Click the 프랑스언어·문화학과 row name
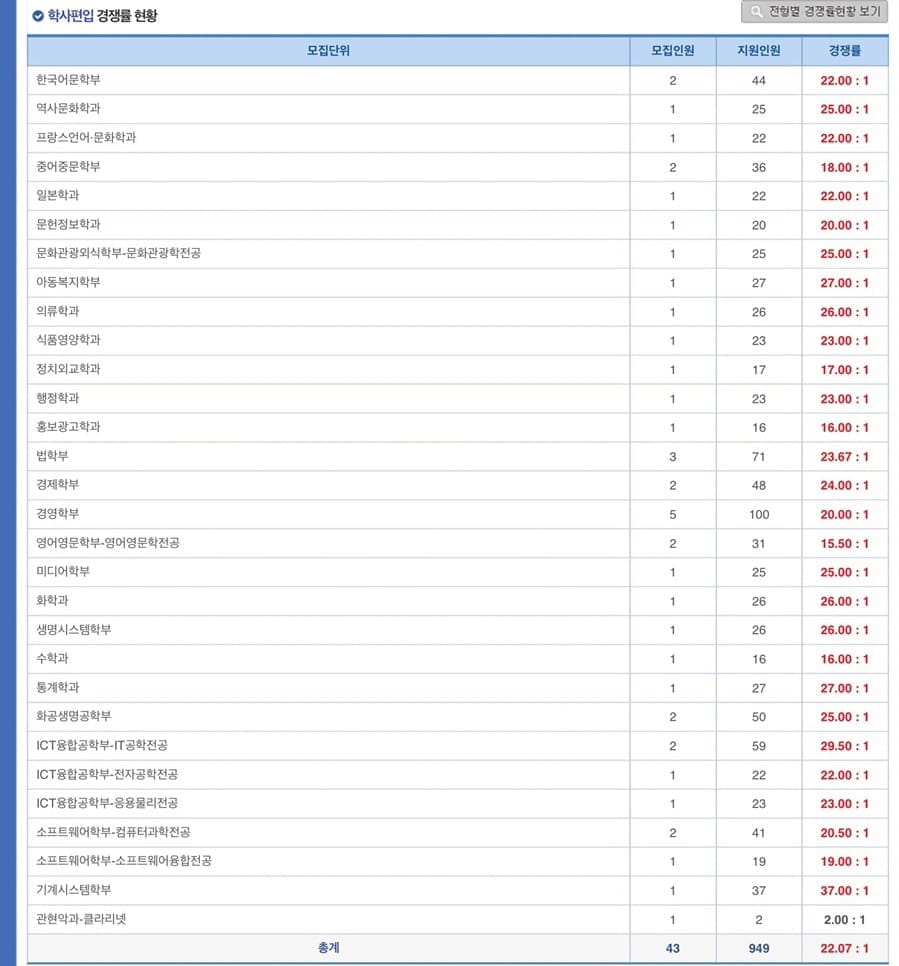 [86, 137]
